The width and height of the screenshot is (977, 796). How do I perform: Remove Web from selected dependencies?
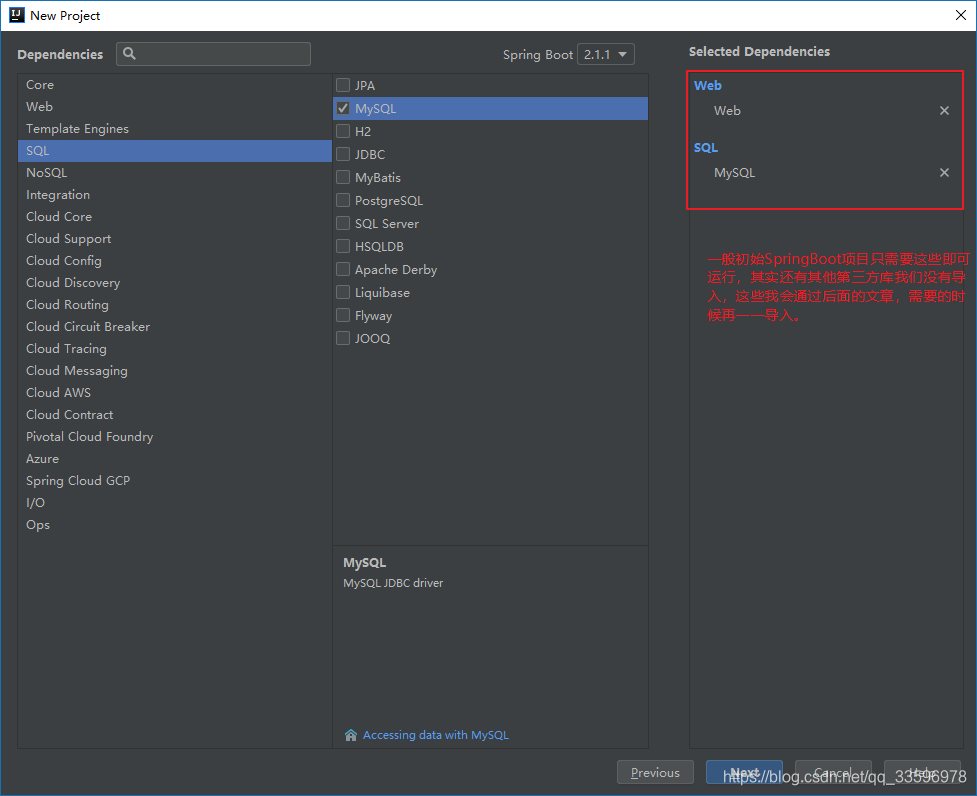pos(944,111)
